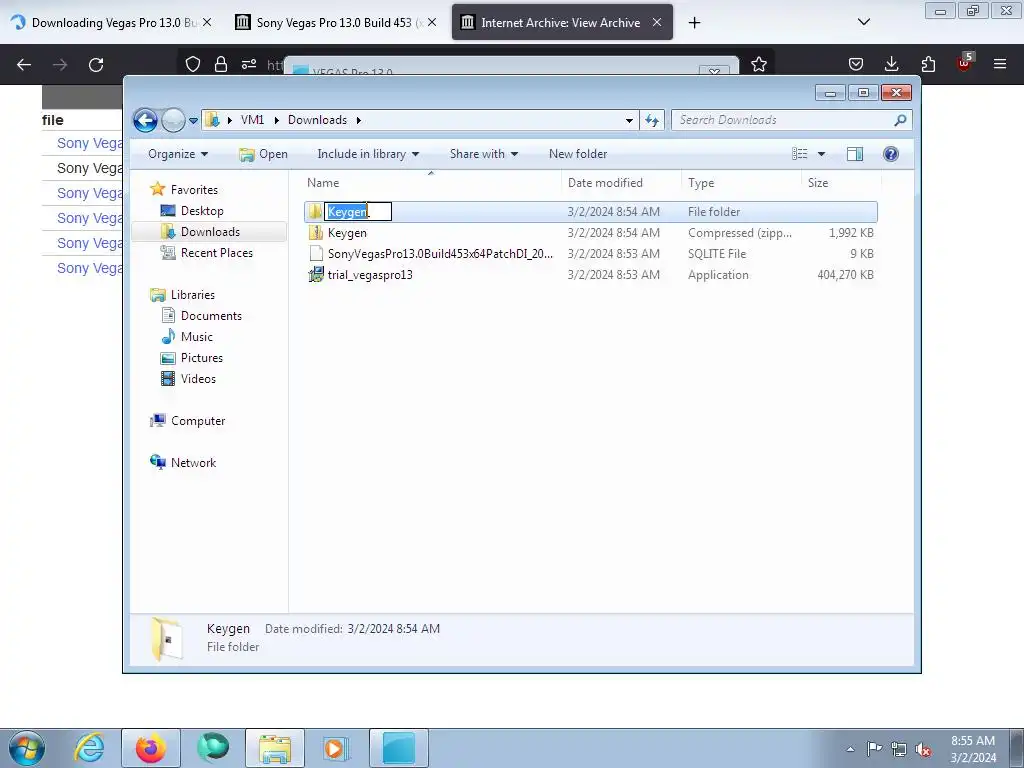This screenshot has height=768, width=1024.
Task: Click Firefox back button
Action: (x=24, y=65)
